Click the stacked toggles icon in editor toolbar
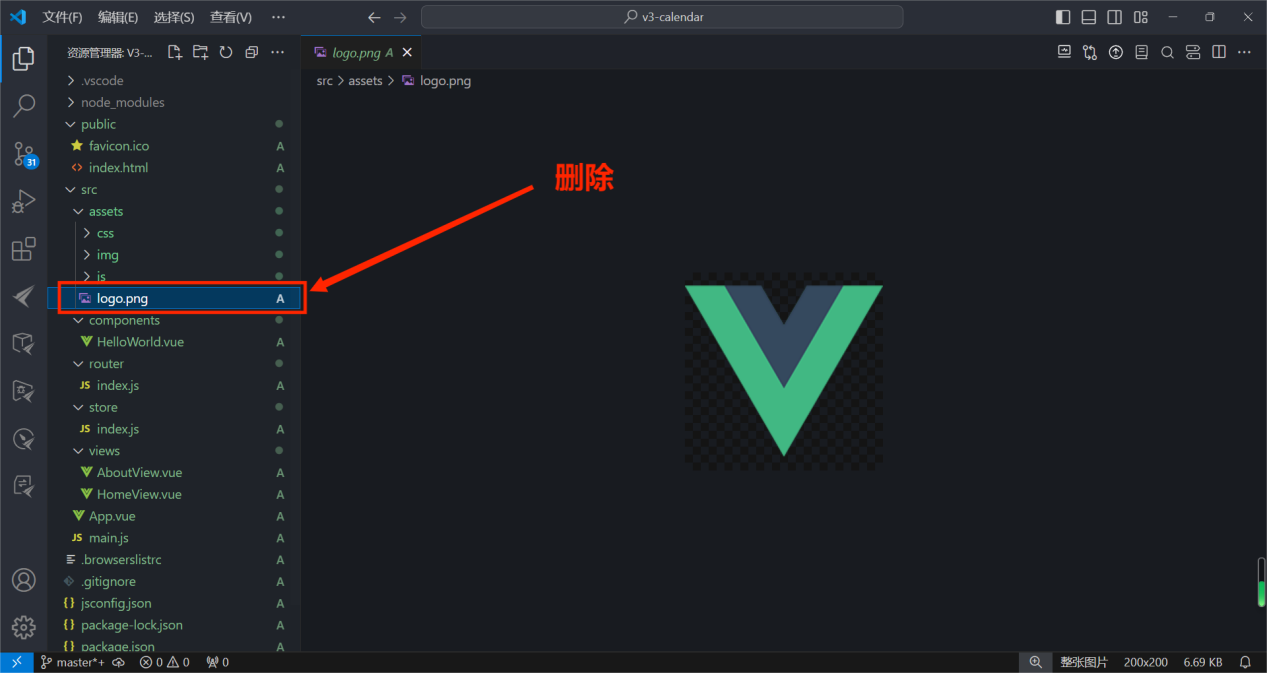The width and height of the screenshot is (1267, 673). tap(1193, 52)
